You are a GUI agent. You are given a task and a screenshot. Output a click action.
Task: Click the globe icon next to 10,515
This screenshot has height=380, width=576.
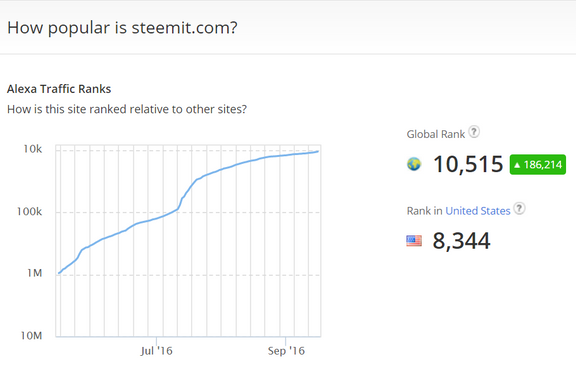click(x=414, y=164)
